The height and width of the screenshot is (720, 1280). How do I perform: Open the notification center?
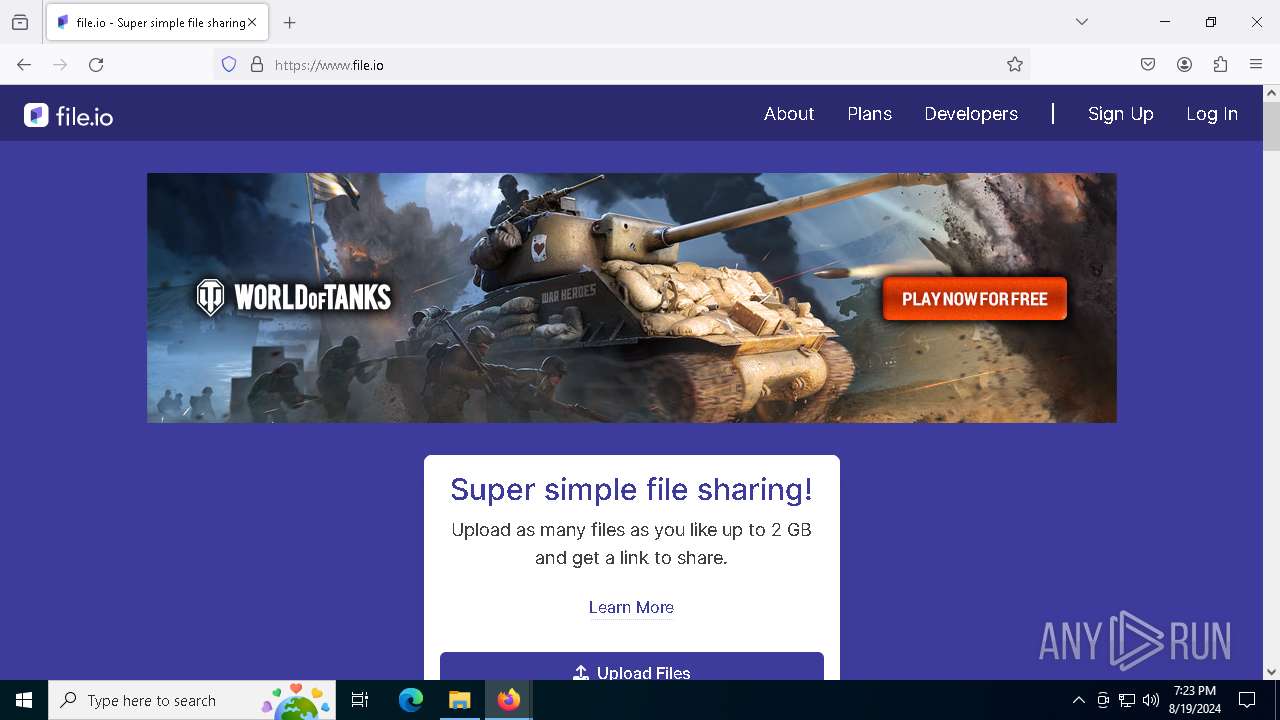coord(1247,700)
